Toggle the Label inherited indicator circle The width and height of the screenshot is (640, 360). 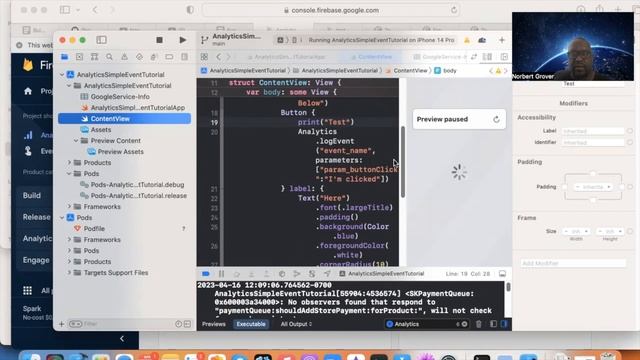pos(630,131)
